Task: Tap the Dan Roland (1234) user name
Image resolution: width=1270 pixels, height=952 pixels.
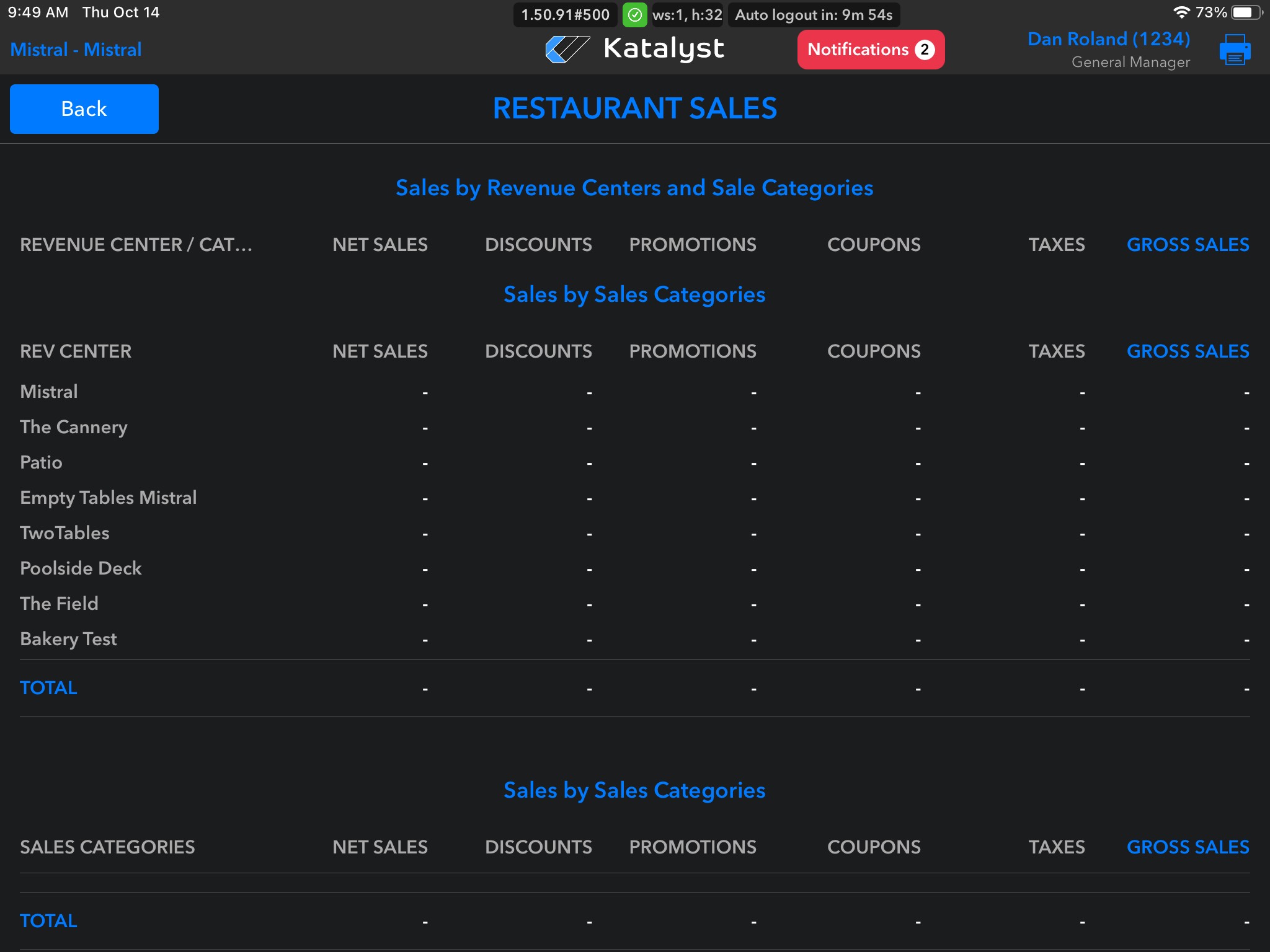Action: 1108,39
